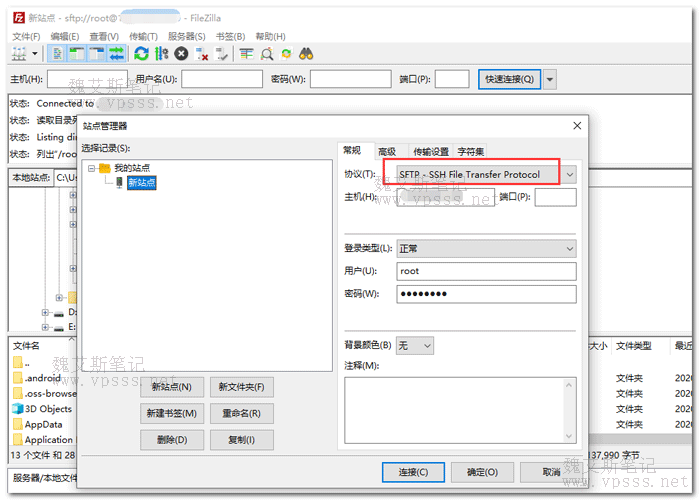Open the 文件(F) menu
Image resolution: width=700 pixels, height=501 pixels.
26,36
